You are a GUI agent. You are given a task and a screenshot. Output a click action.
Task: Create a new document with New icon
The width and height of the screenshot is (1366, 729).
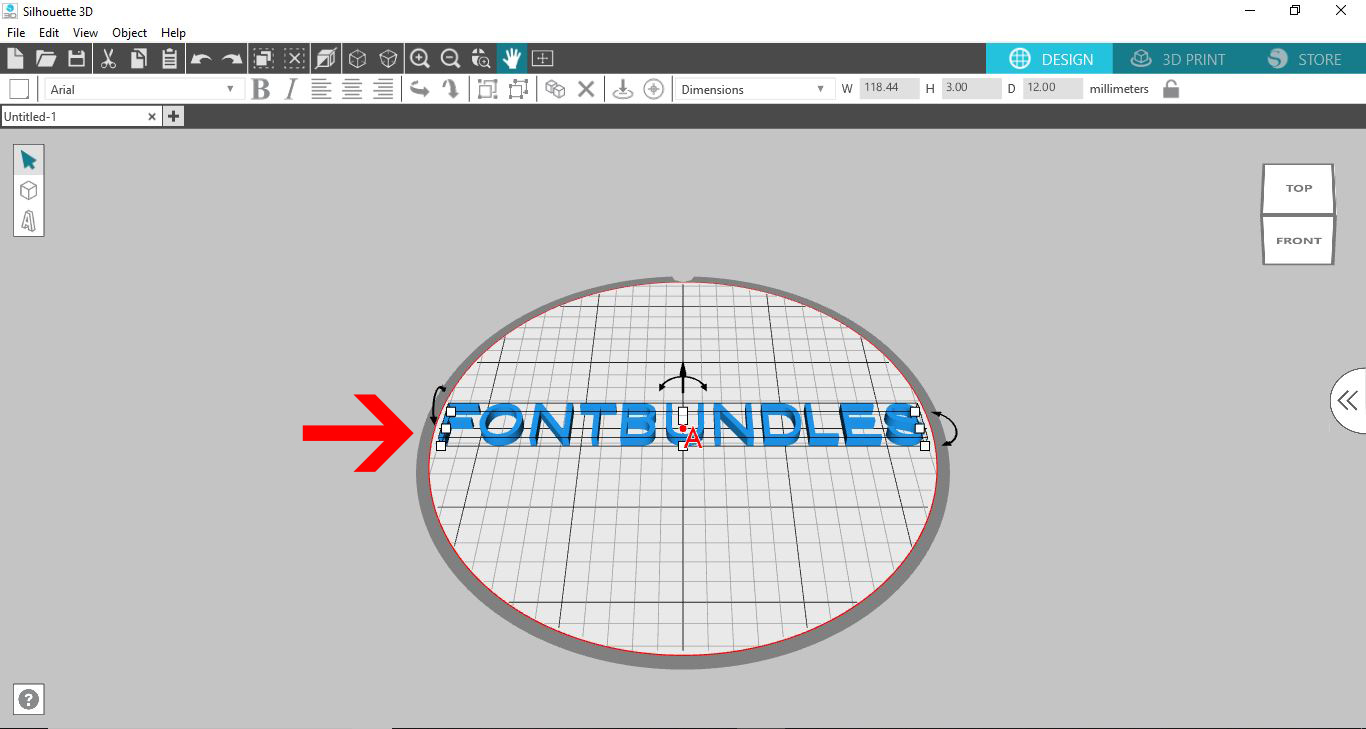pyautogui.click(x=15, y=58)
